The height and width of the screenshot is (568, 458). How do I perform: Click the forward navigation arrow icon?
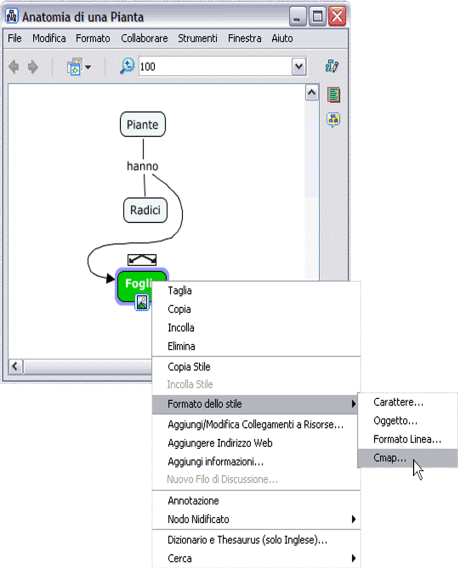[x=33, y=67]
